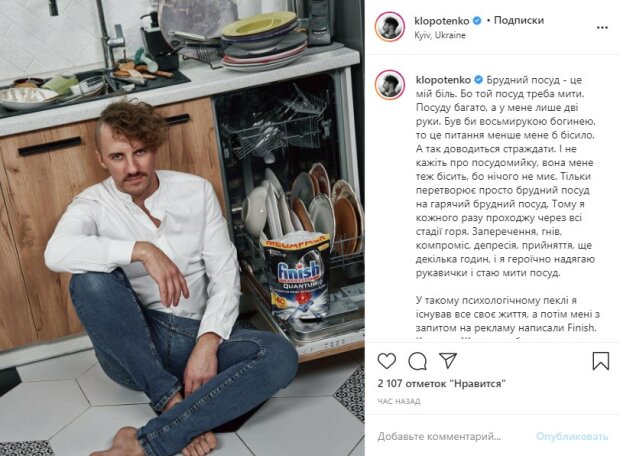Viewport: 620px width, 456px height.
Task: Click the verified badge next to caption username
Action: [x=478, y=80]
